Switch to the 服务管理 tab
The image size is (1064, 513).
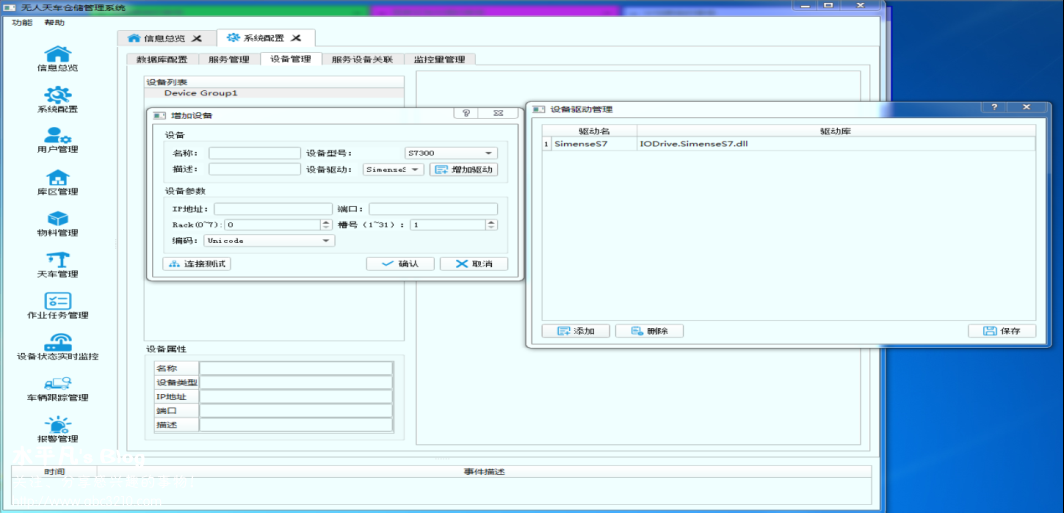pyautogui.click(x=229, y=60)
